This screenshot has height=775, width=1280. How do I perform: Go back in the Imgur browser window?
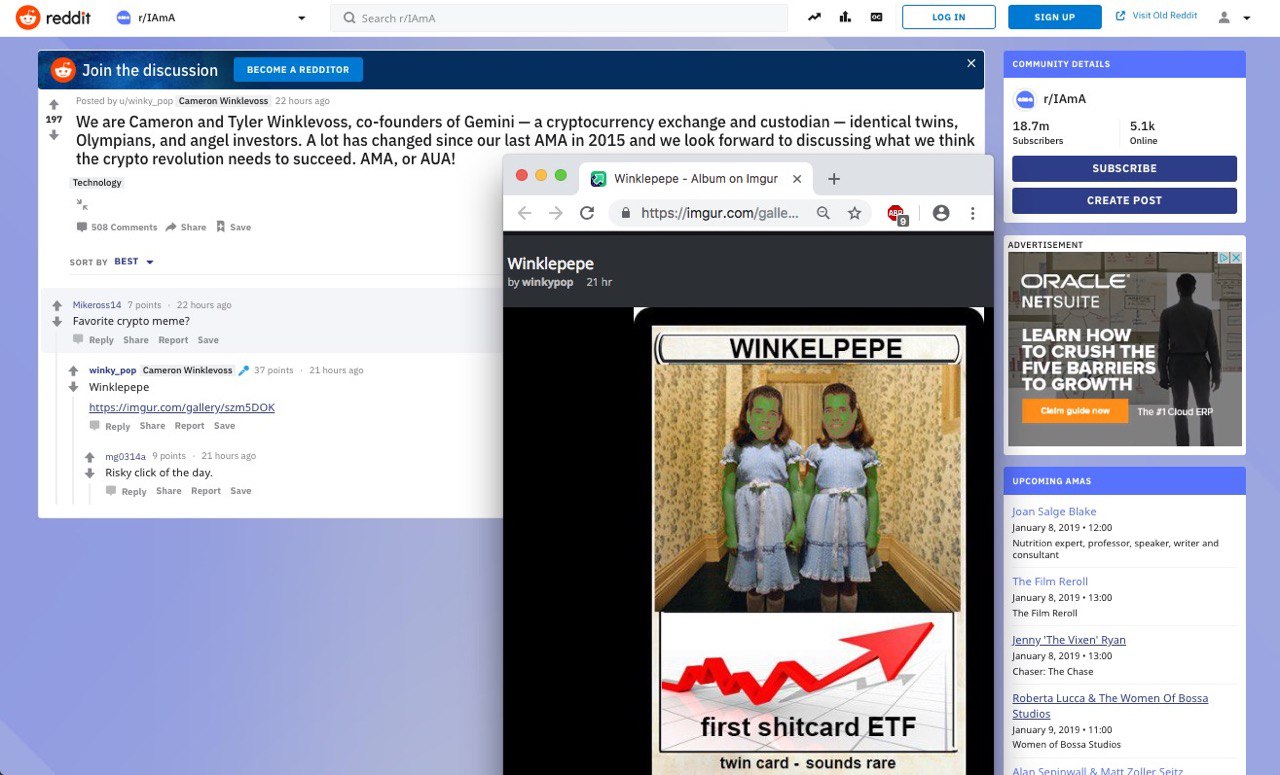click(x=524, y=213)
